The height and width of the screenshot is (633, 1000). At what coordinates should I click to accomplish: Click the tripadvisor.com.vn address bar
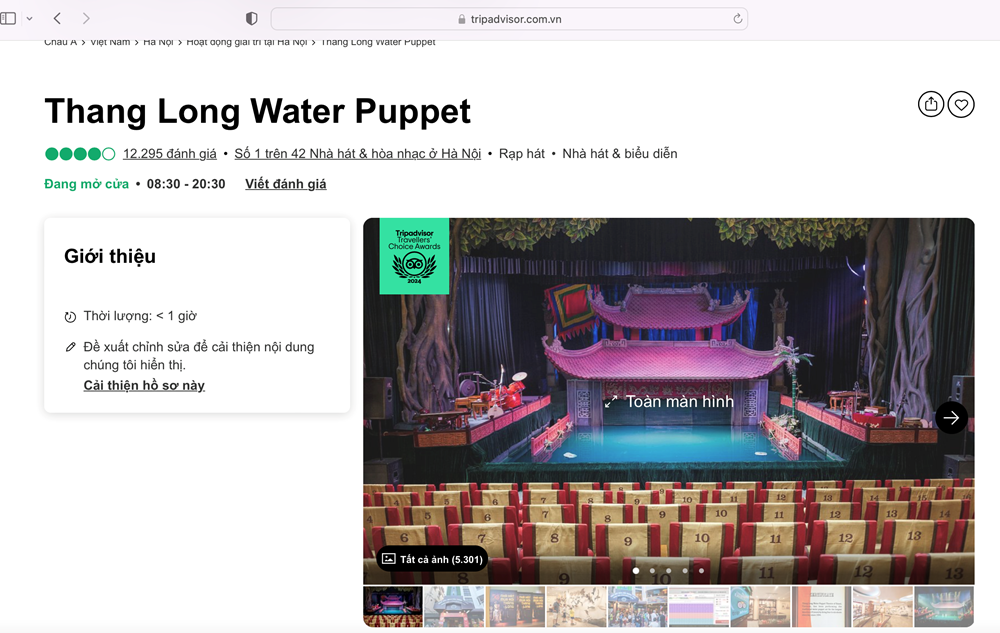point(509,19)
